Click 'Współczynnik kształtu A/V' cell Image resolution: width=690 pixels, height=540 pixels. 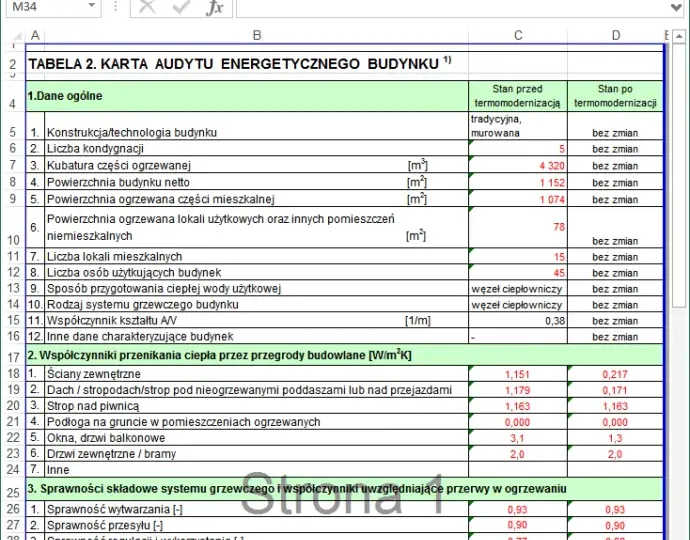click(257, 320)
